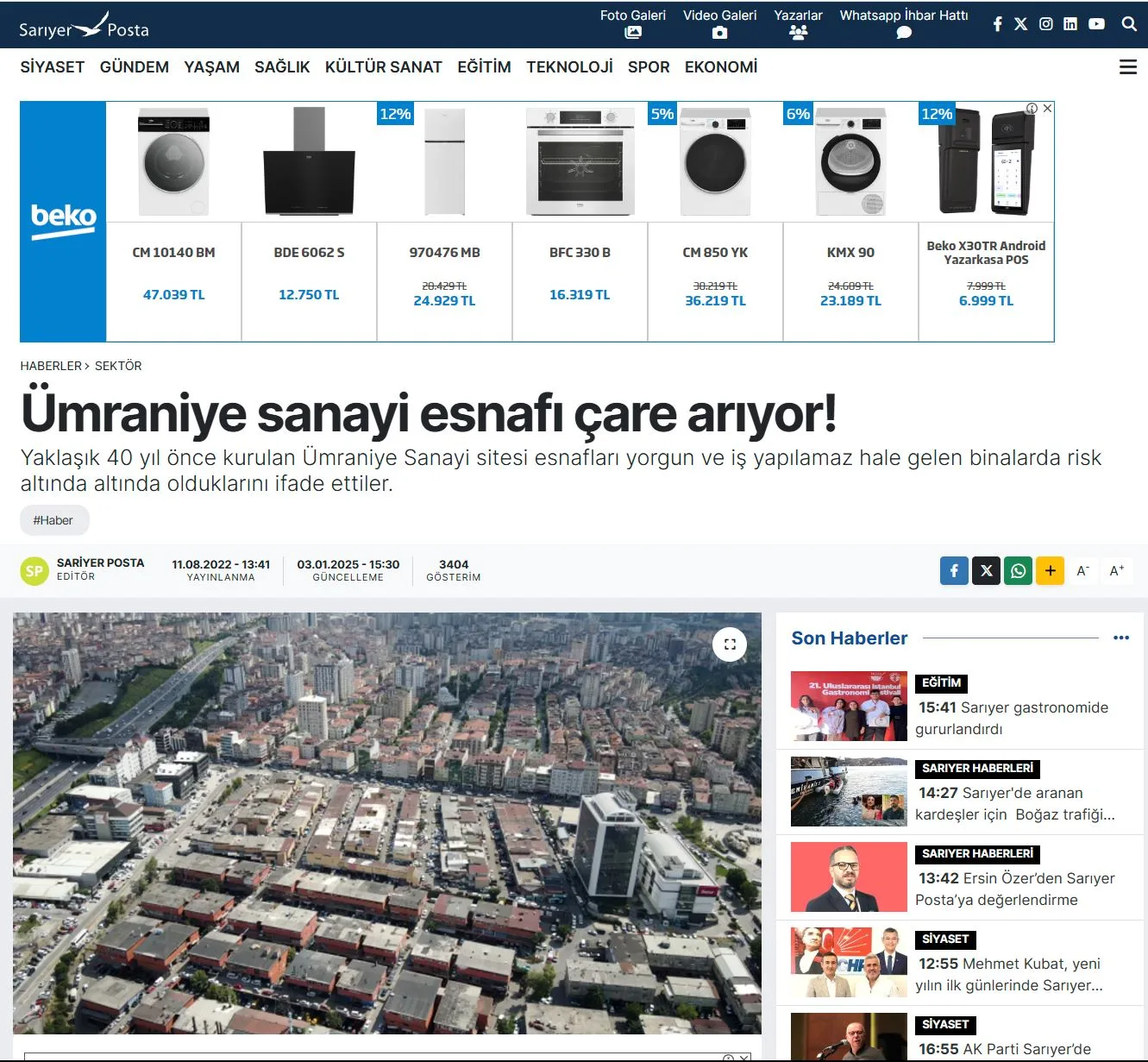
Task: Decrease text size with the A- control
Action: (1082, 570)
